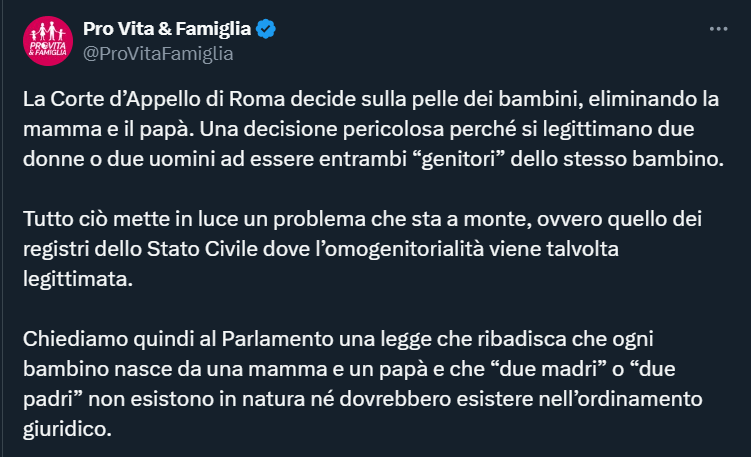Click the third paragraph starting "Chiediamo quindi"
Viewport: 751px width, 457px height.
[370, 371]
